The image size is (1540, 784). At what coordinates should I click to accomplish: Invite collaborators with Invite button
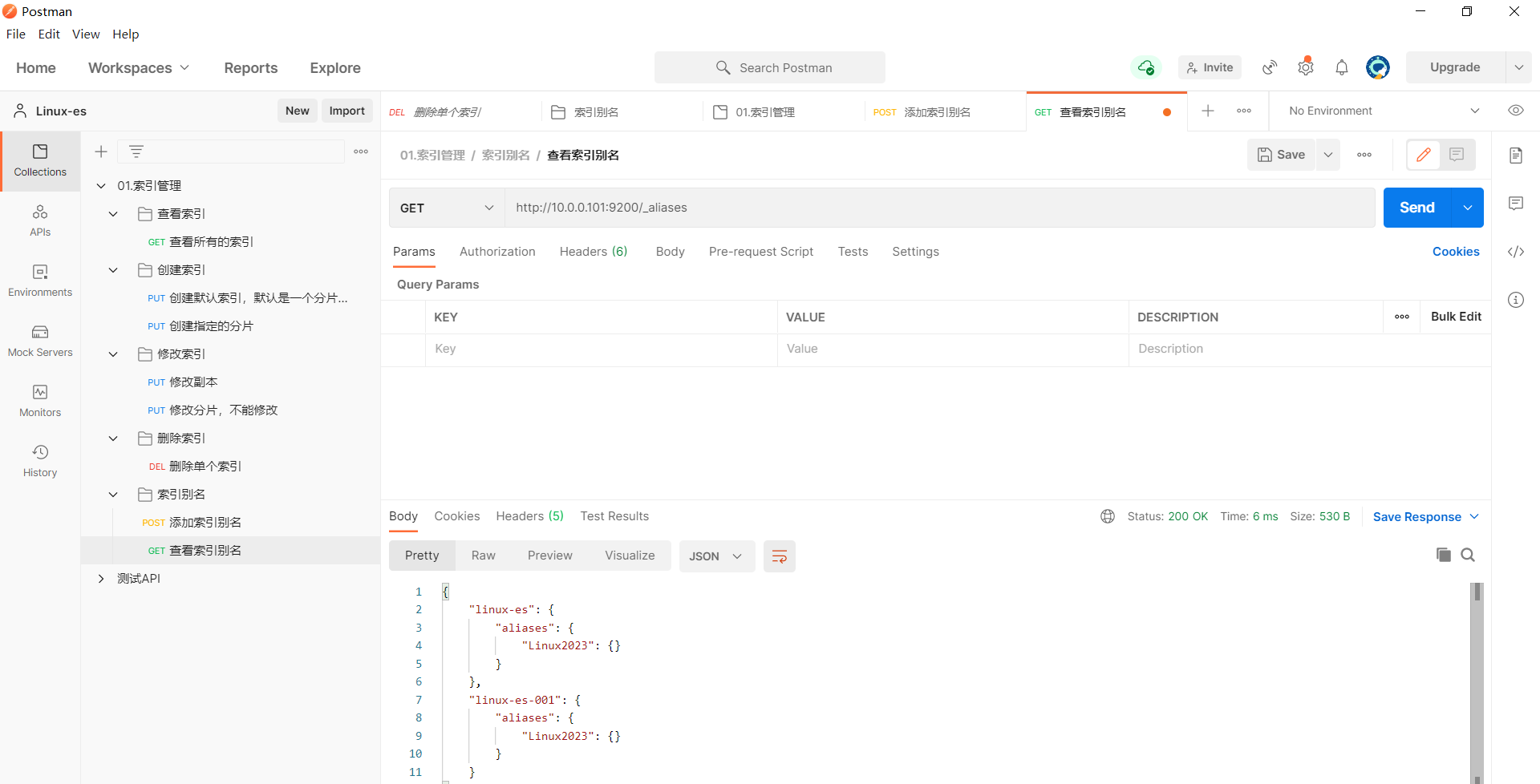pyautogui.click(x=1210, y=67)
